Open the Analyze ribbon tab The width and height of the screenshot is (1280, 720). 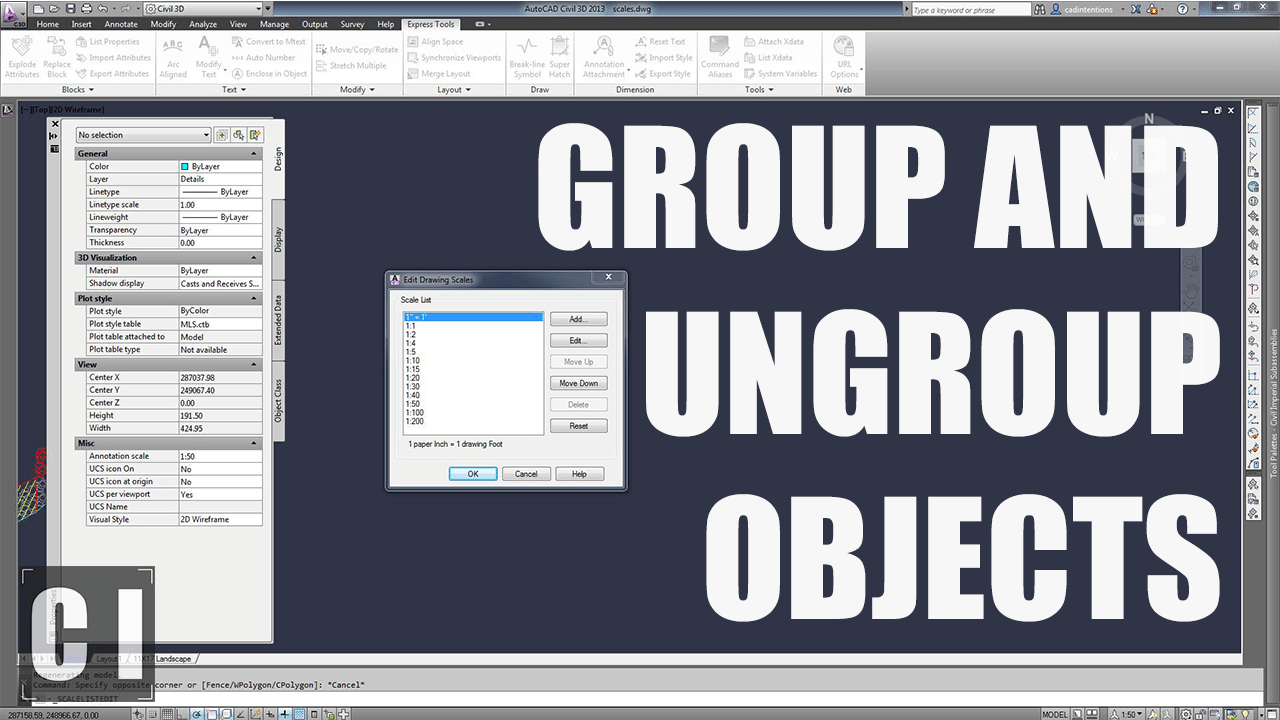203,24
